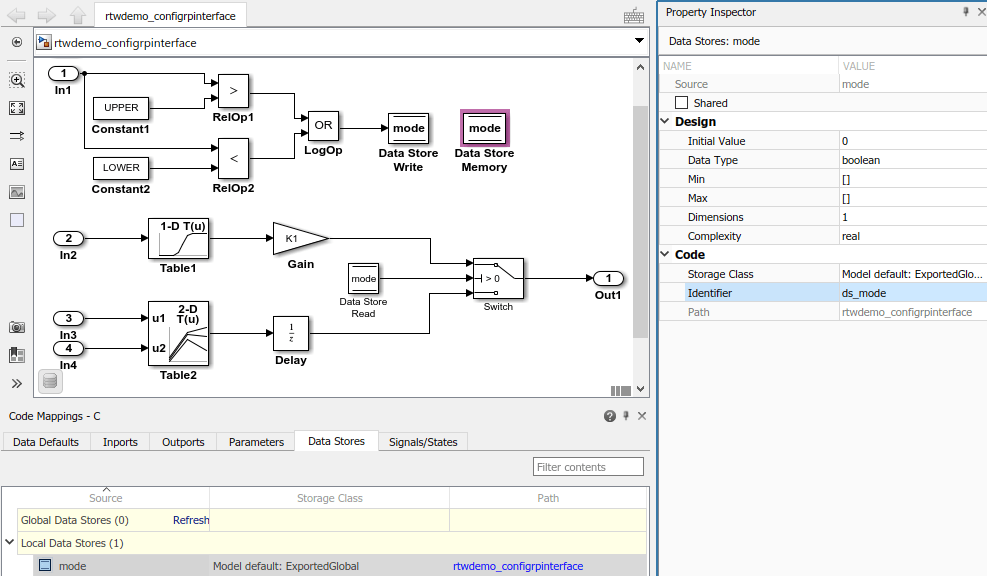This screenshot has height=576, width=987.
Task: Switch to the Signals/States tab
Action: pyautogui.click(x=422, y=441)
